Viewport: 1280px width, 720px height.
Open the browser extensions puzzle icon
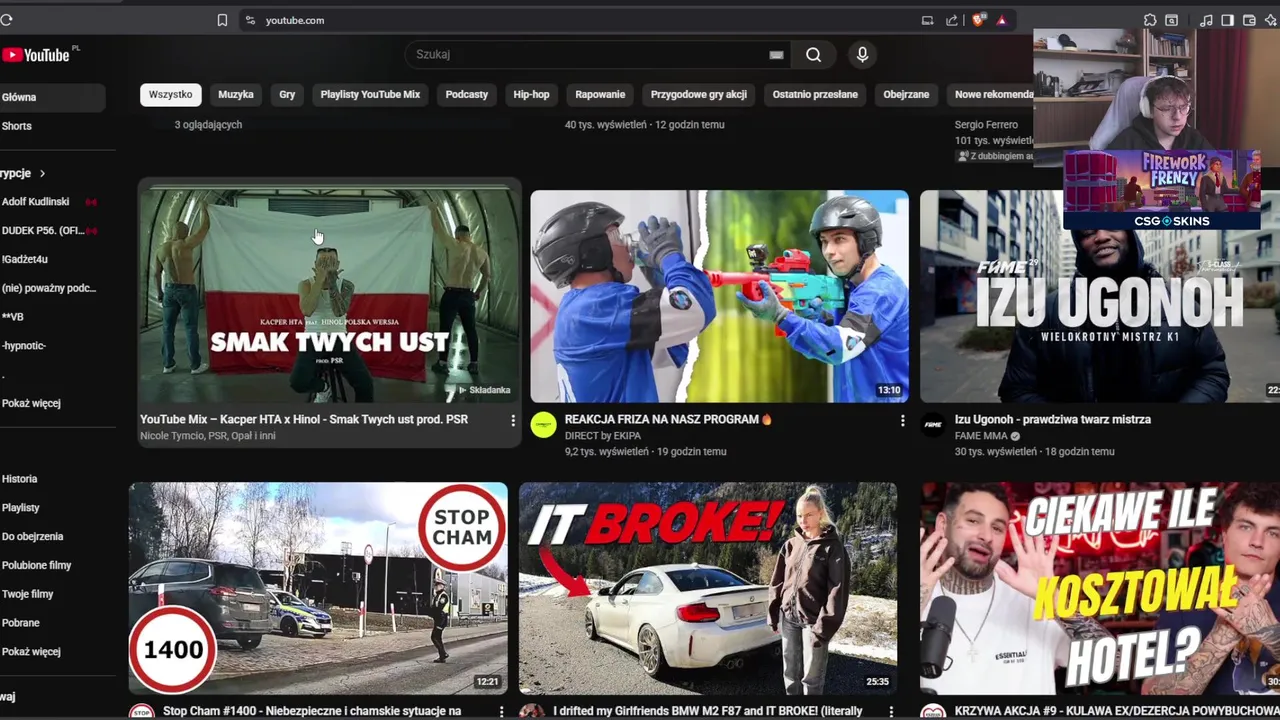(x=1150, y=20)
